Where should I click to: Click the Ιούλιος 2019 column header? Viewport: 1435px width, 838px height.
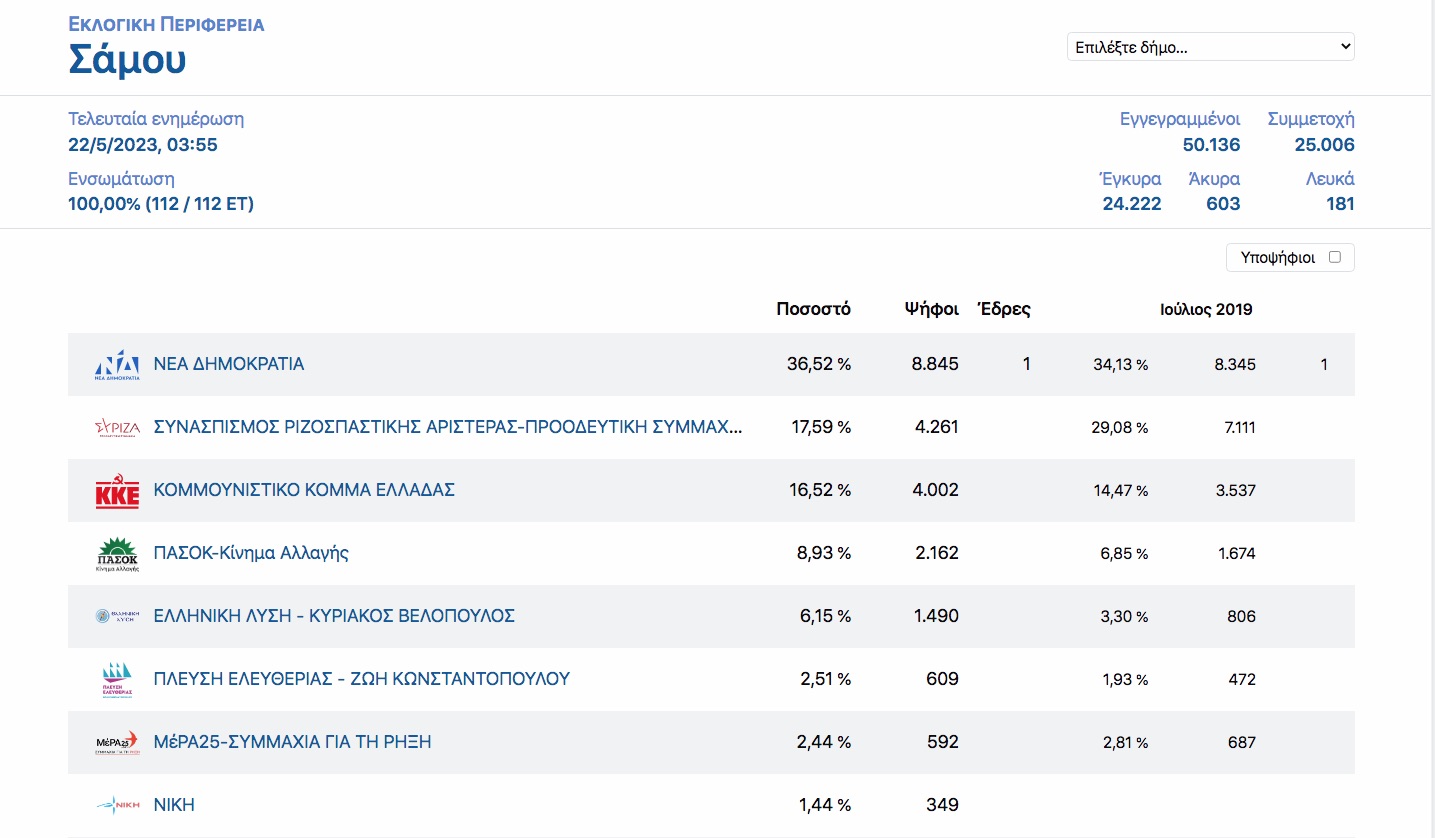[1206, 309]
